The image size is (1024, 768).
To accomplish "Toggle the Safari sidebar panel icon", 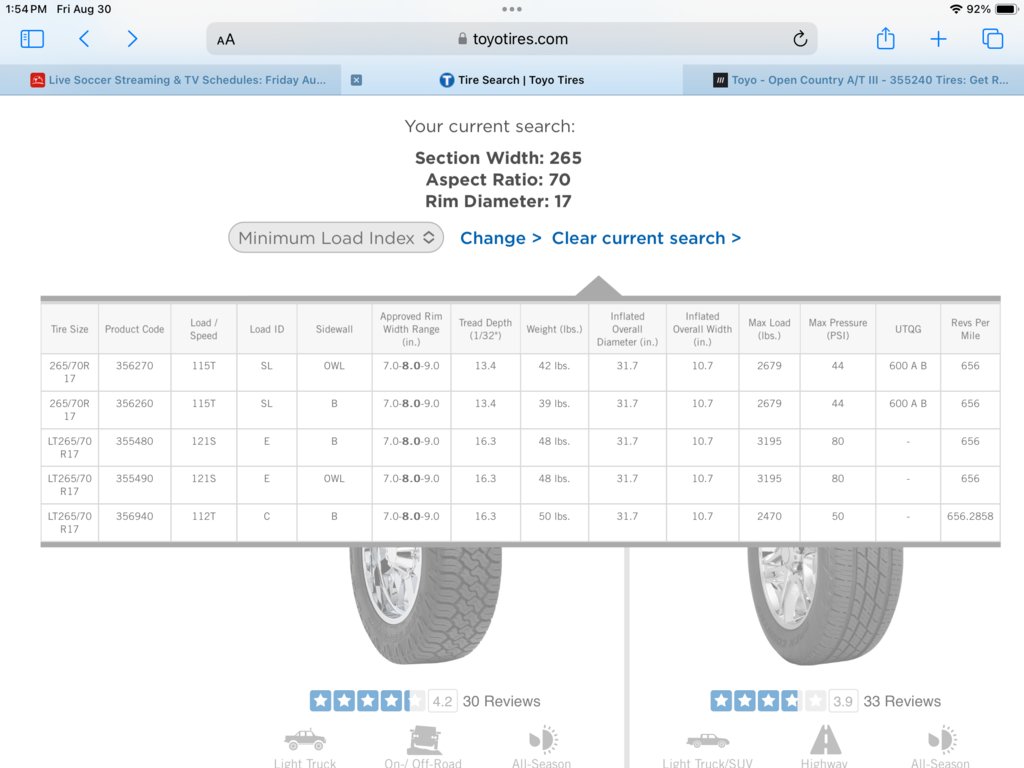I will tap(32, 39).
